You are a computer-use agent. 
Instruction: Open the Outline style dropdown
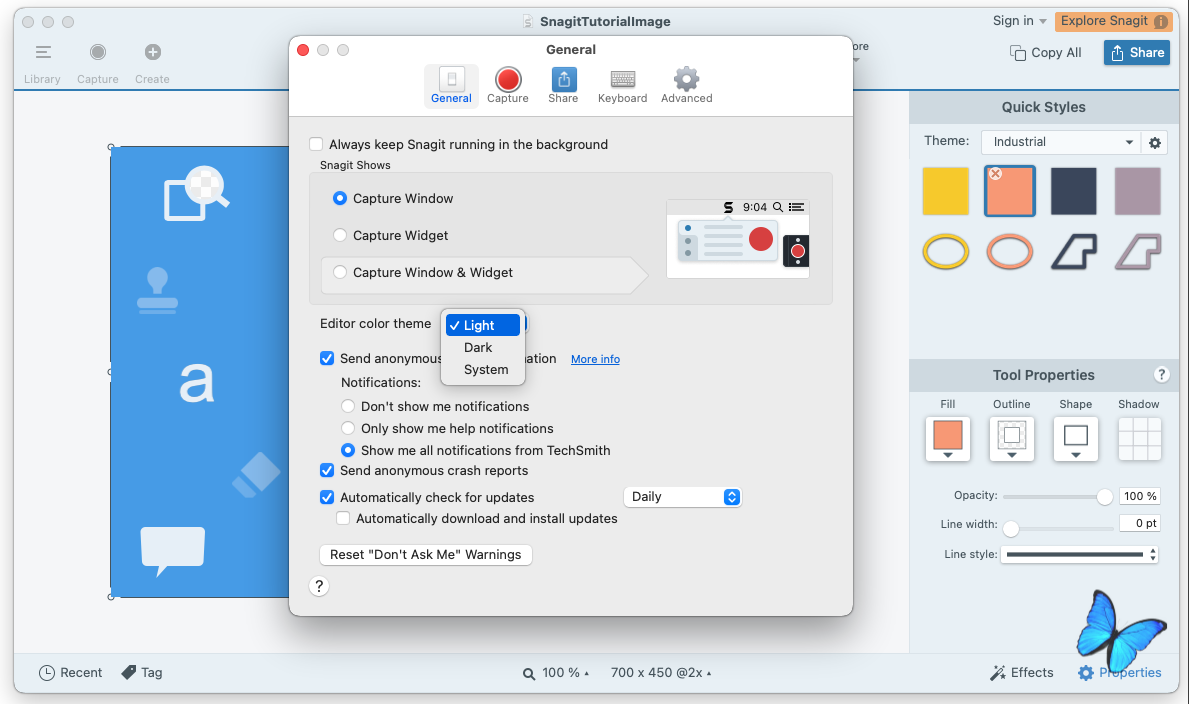tap(1012, 439)
